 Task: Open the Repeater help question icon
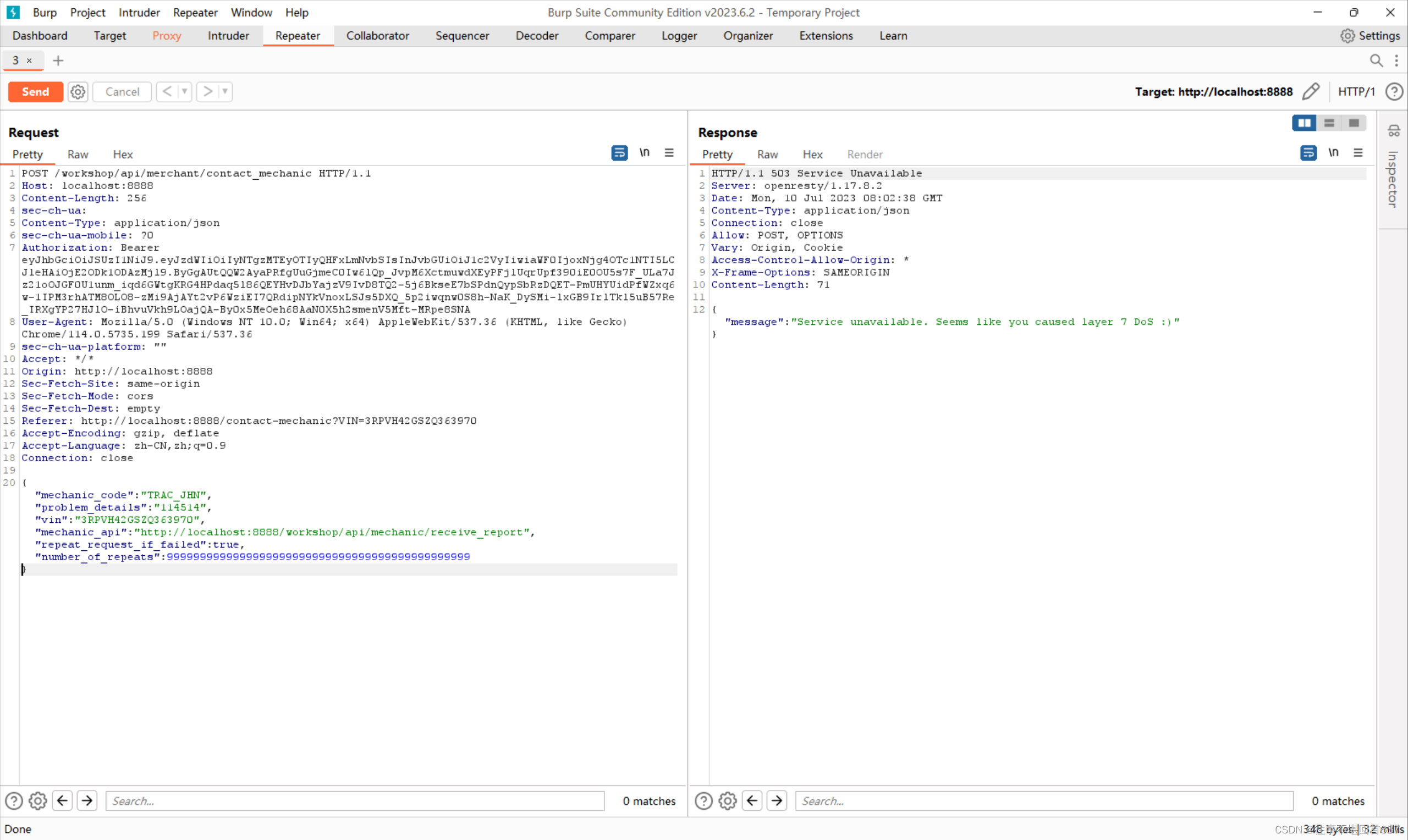pyautogui.click(x=1393, y=92)
